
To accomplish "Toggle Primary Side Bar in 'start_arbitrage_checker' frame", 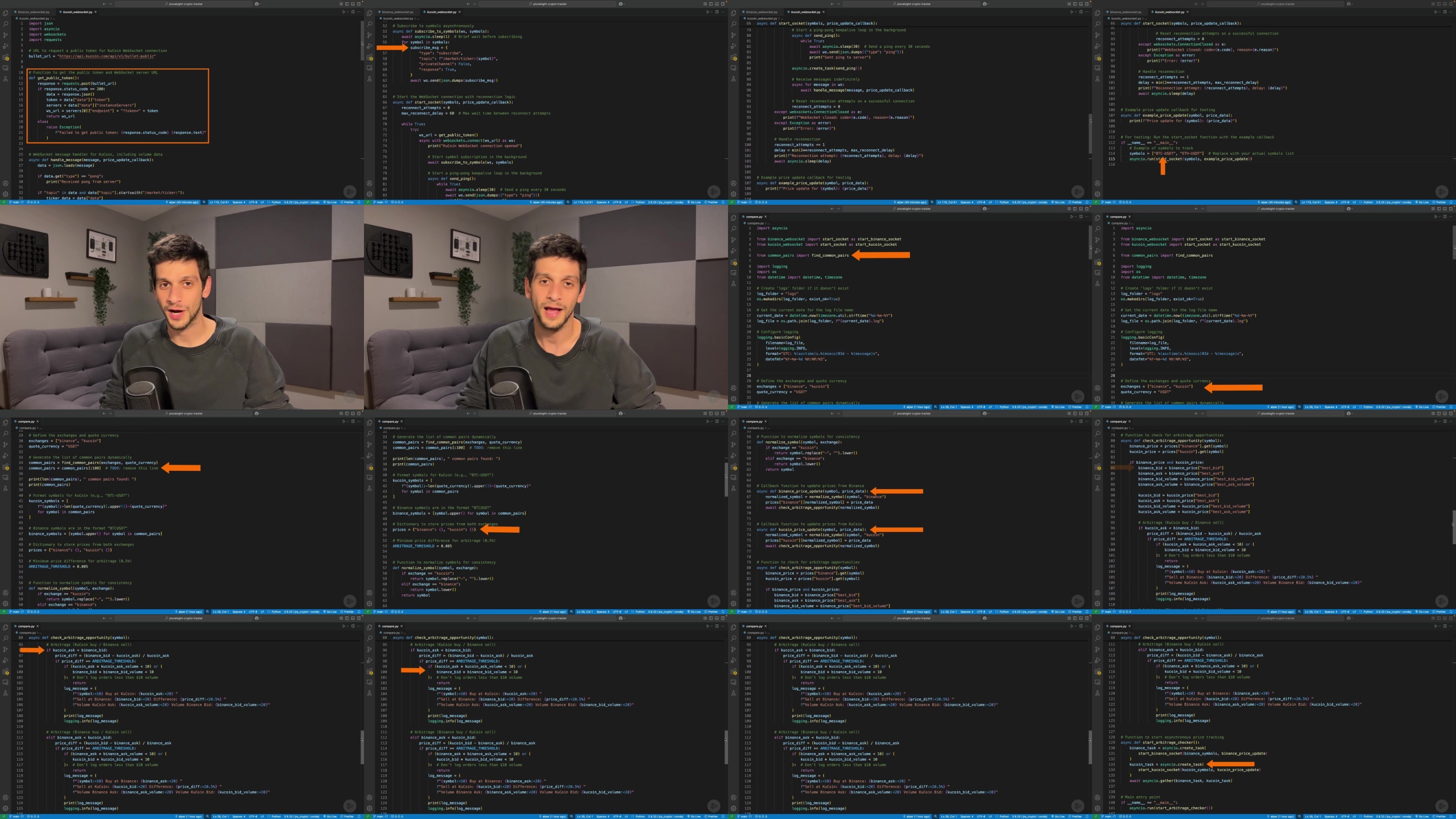I will pyautogui.click(x=1439, y=618).
